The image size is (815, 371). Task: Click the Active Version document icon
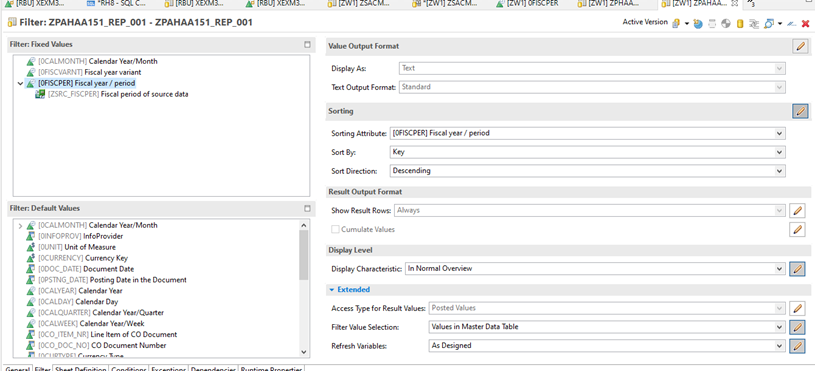(676, 23)
